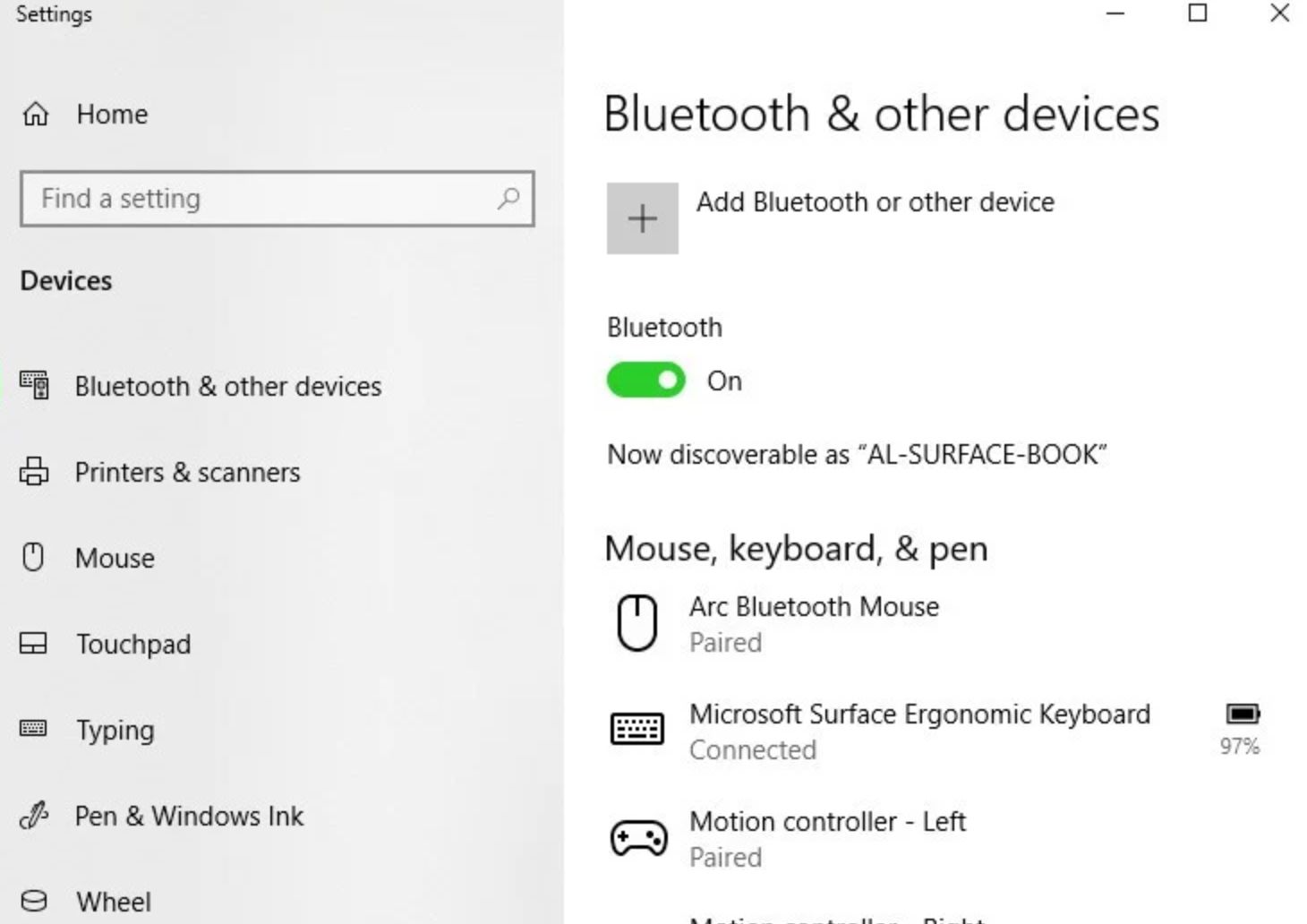1307x924 pixels.
Task: Click the Touchpad icon
Action: [34, 643]
